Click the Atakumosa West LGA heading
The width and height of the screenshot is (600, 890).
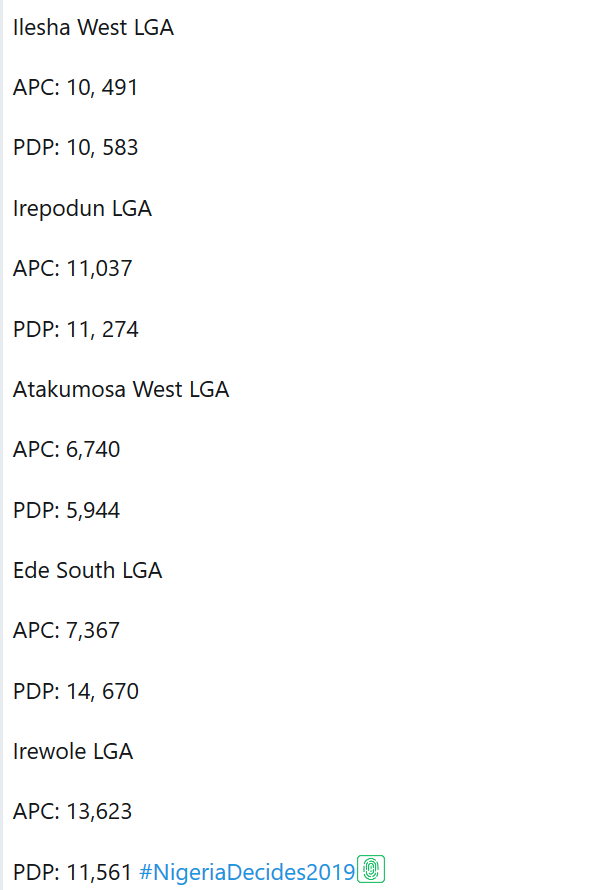click(x=120, y=389)
